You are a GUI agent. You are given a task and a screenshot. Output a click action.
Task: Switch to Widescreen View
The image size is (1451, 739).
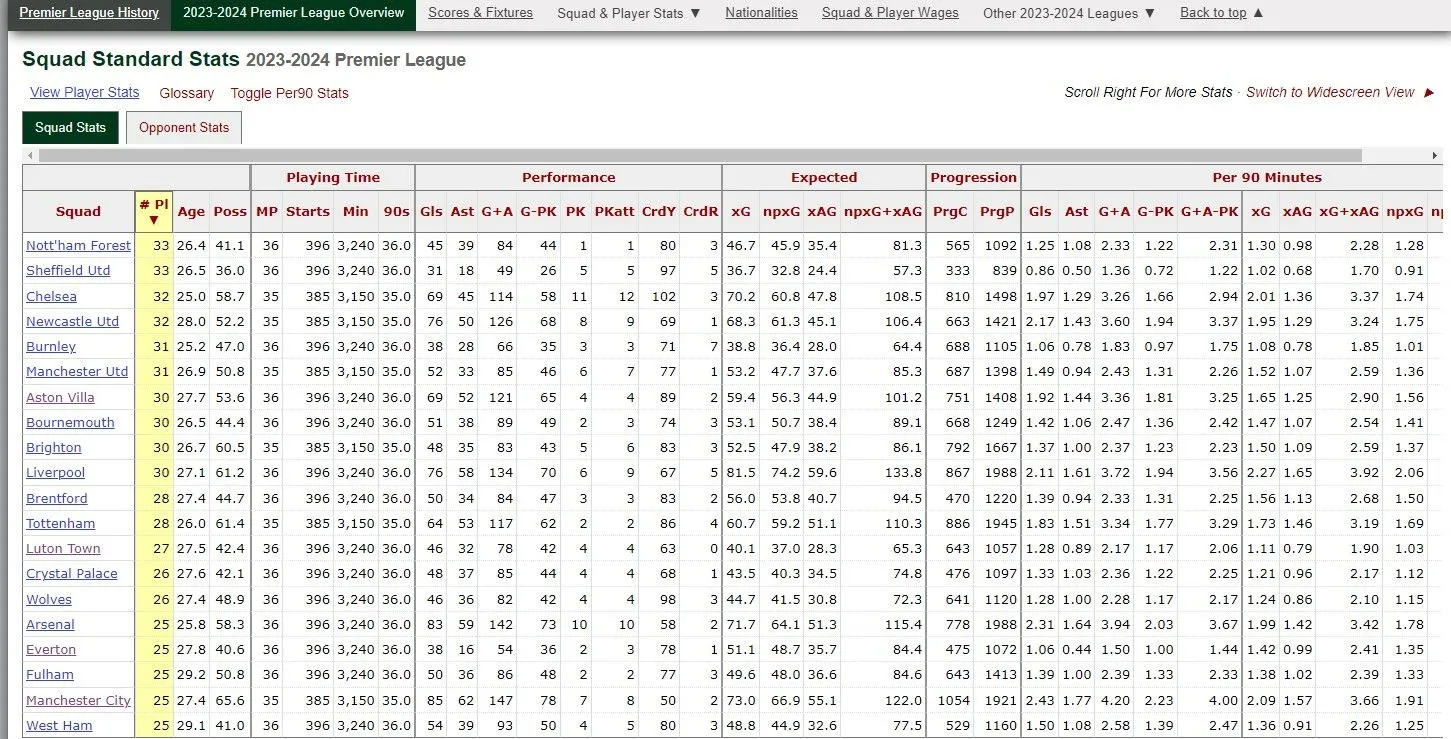click(1330, 92)
